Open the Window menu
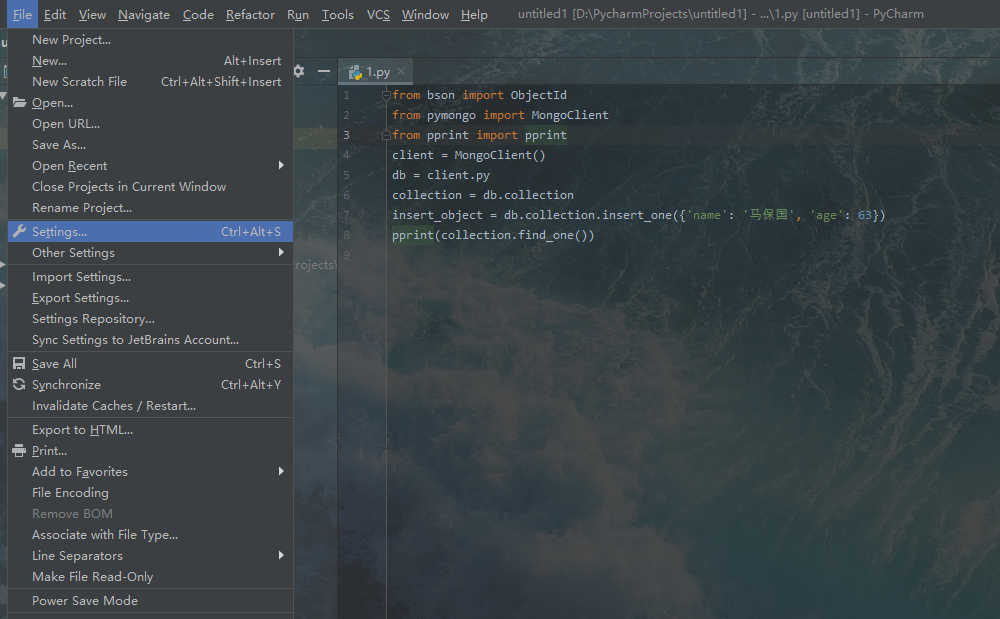The width and height of the screenshot is (1000, 619). pyautogui.click(x=425, y=14)
